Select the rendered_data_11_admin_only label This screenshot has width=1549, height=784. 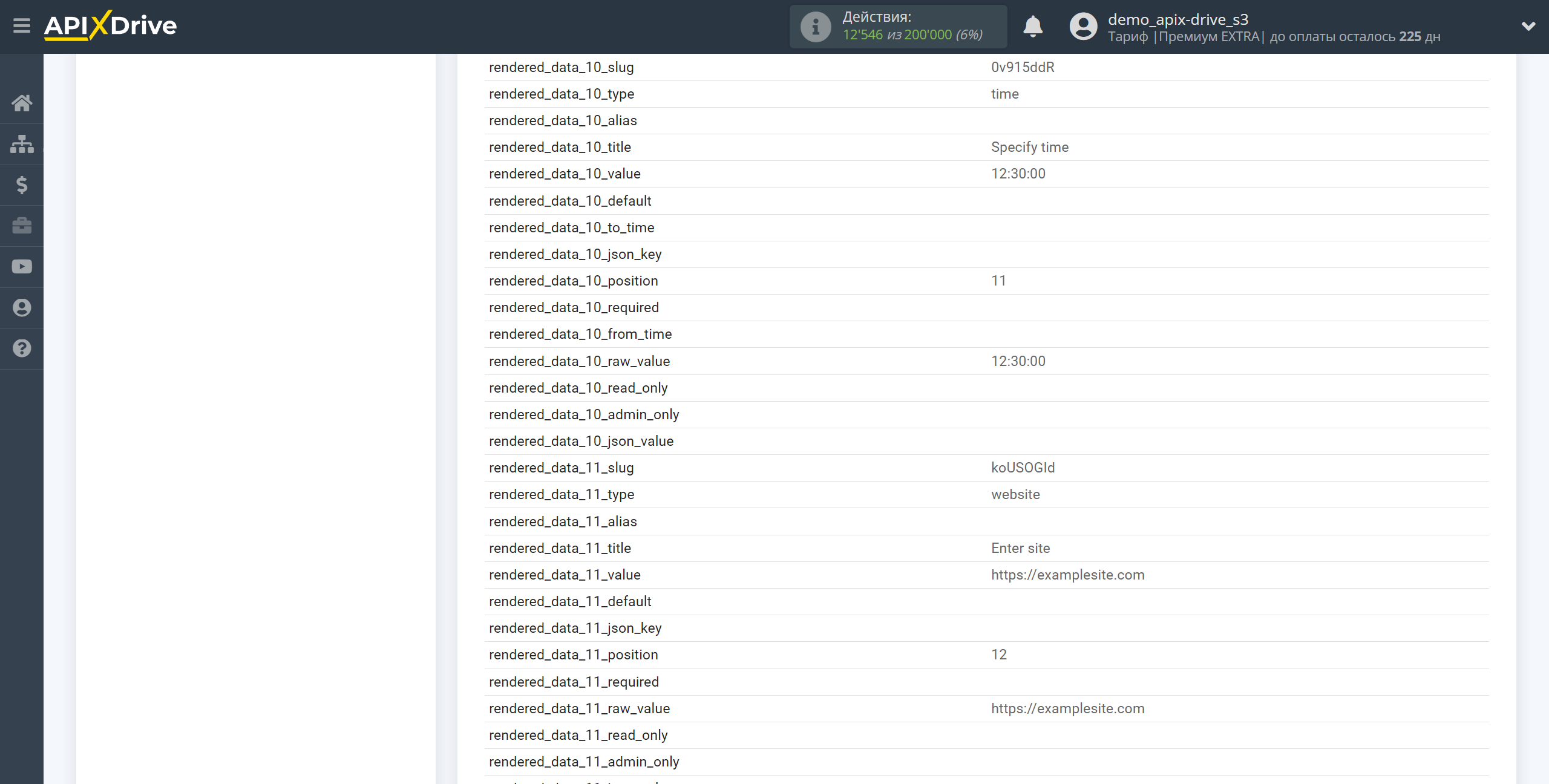click(x=584, y=762)
